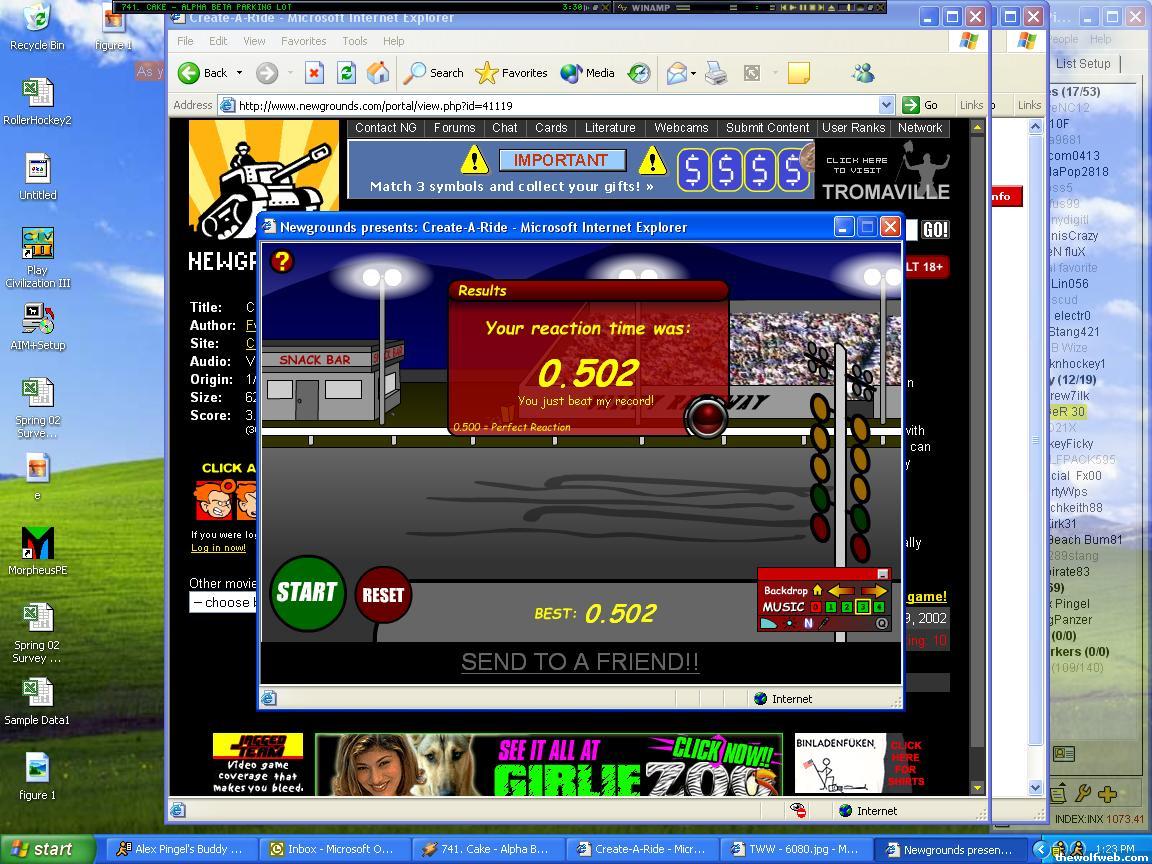Click the IE Stop icon

coord(314,73)
